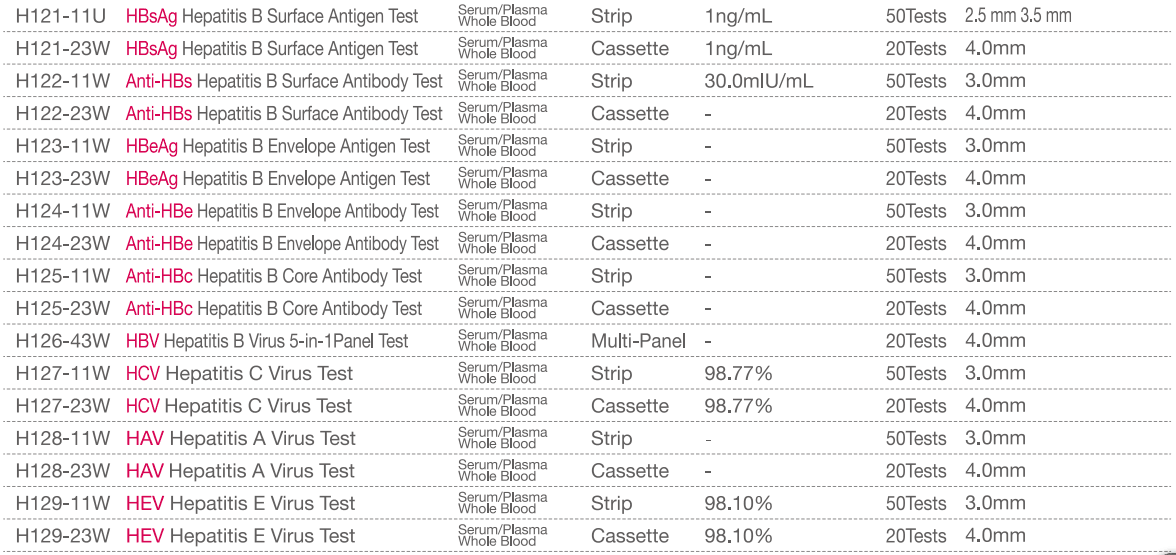Select product code H126-43W
Image resolution: width=1176 pixels, height=555 pixels.
[63, 341]
